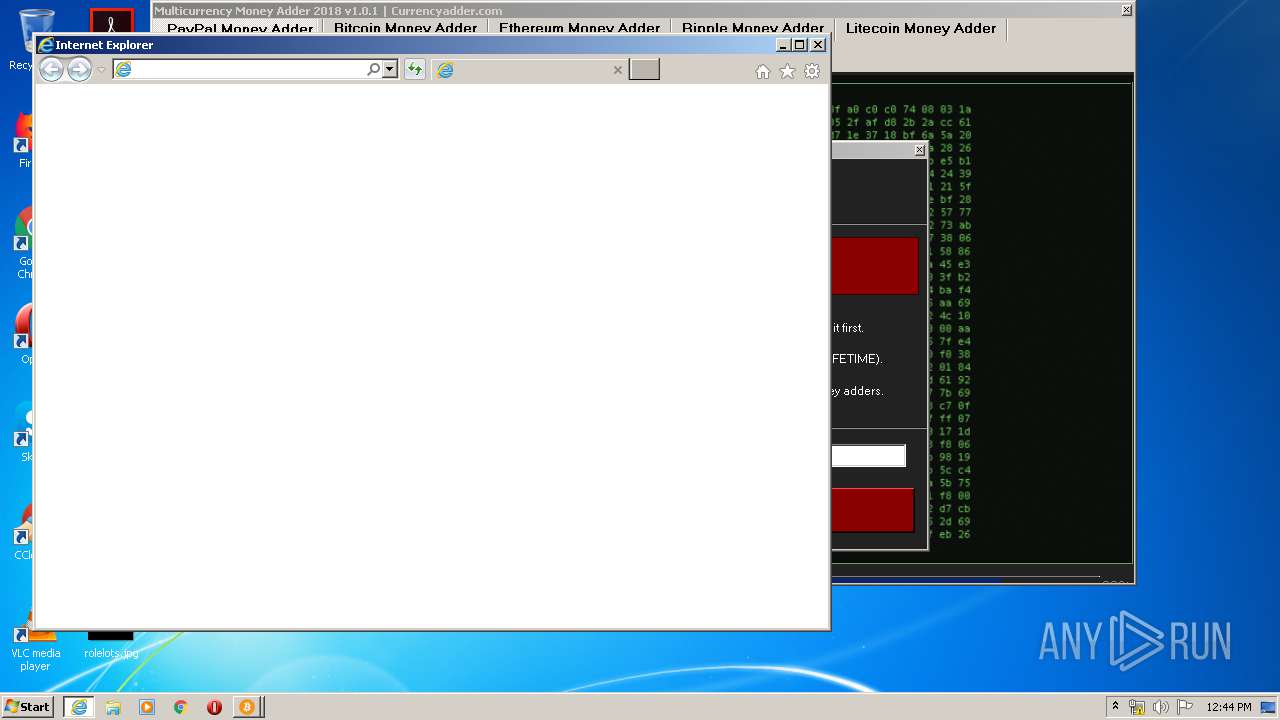Screen dimensions: 1280x720
Task: Go forward with the Internet Explorer Forward arrow
Action: [x=79, y=69]
